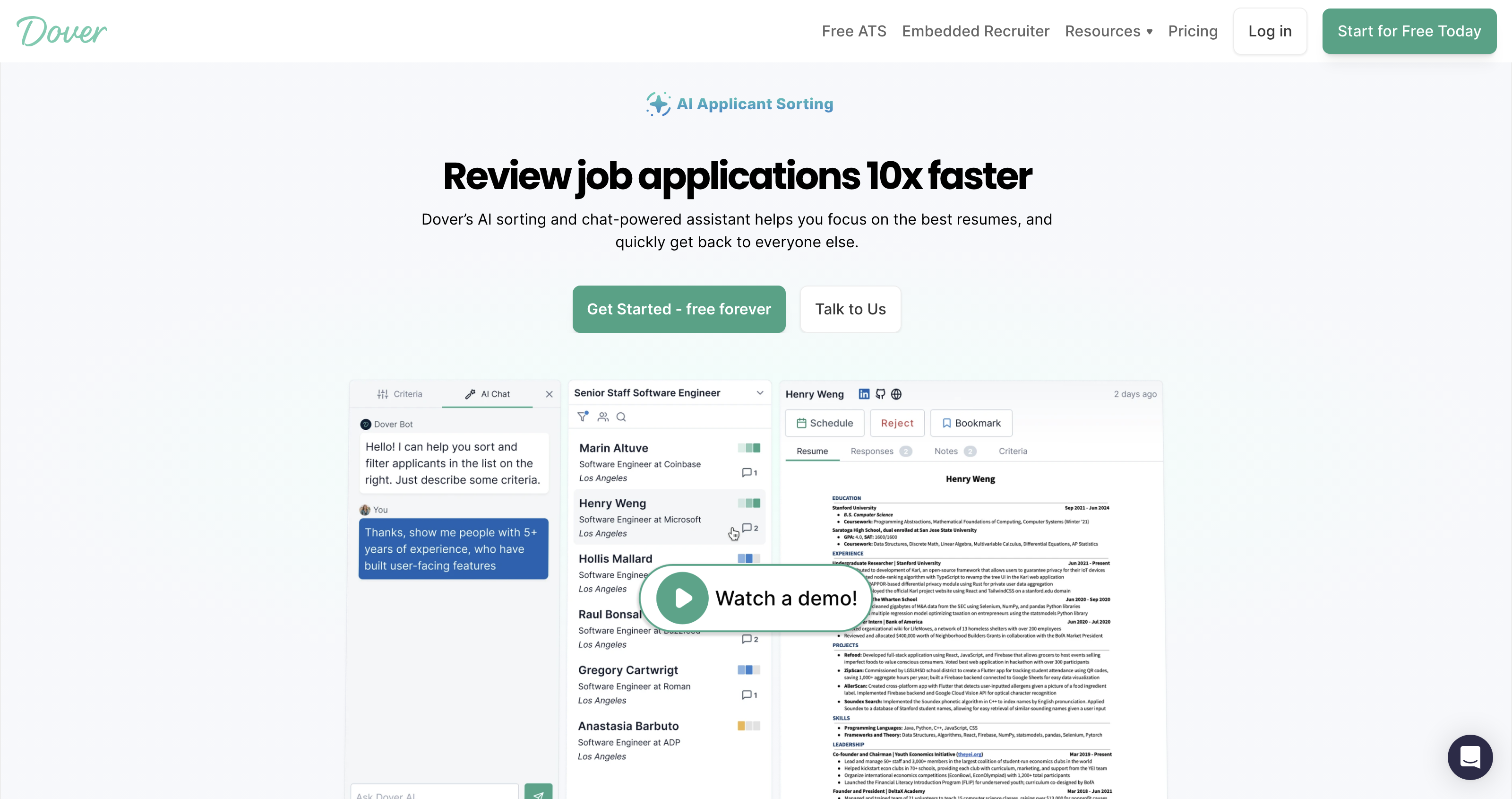
Task: Click Gregory Cartwrigt's blue match score bars
Action: (x=749, y=670)
